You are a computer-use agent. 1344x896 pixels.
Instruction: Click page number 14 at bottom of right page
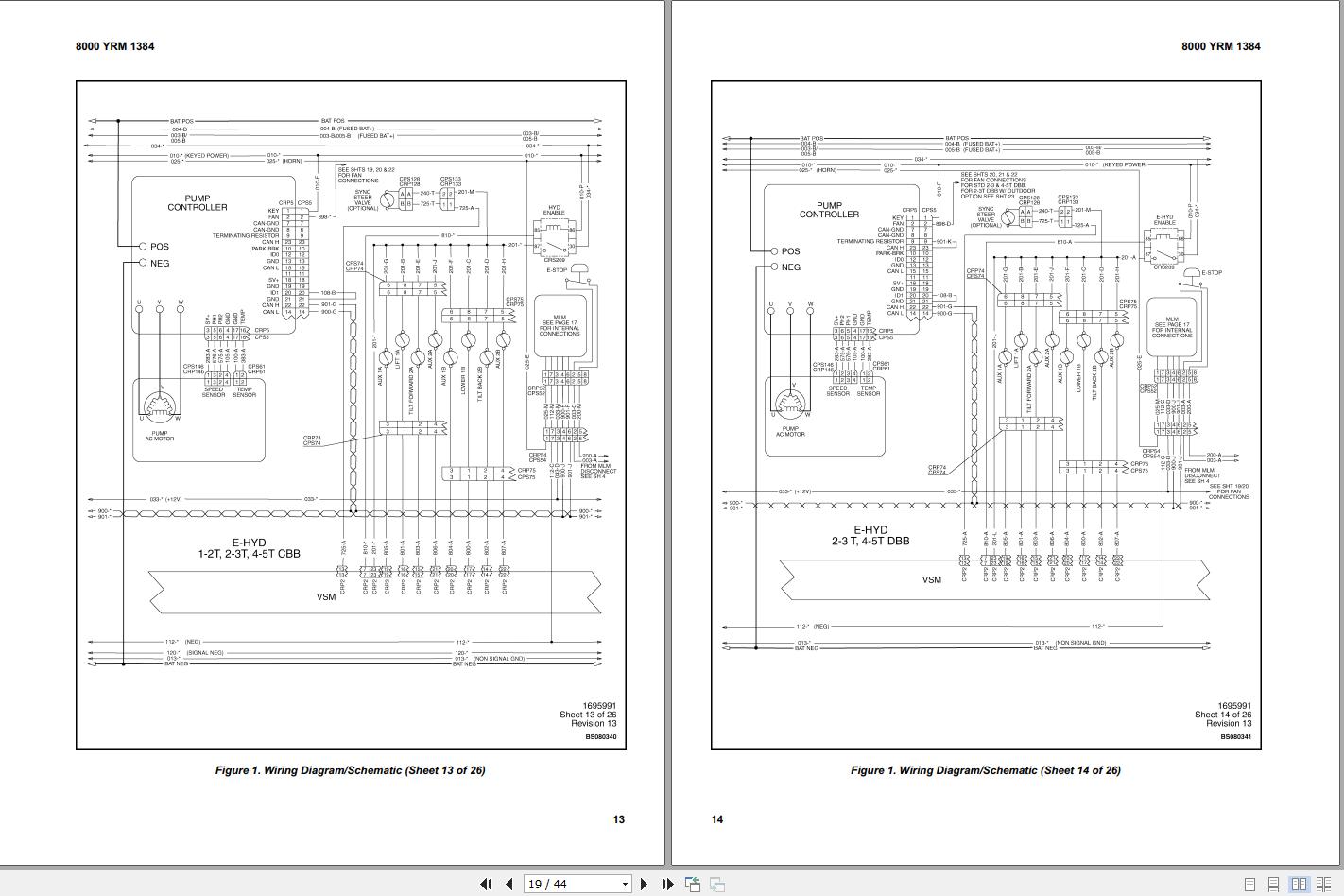point(717,819)
